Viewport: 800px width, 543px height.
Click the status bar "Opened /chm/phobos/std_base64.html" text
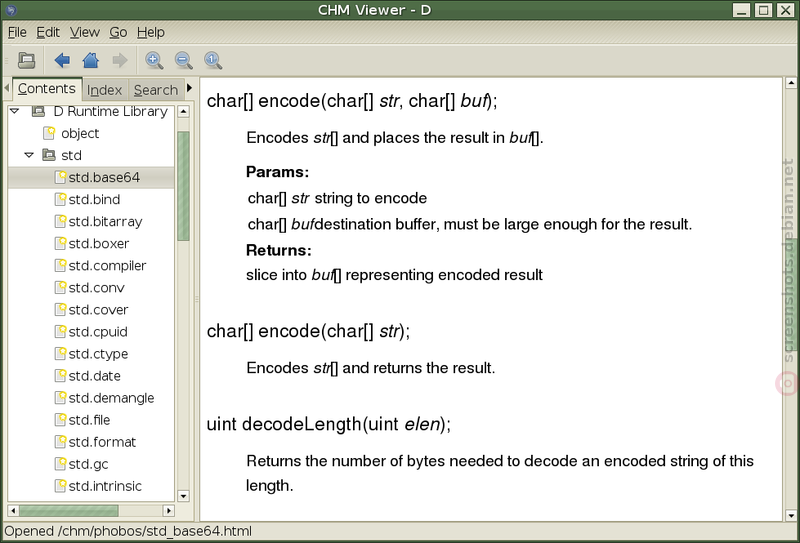pyautogui.click(x=128, y=531)
